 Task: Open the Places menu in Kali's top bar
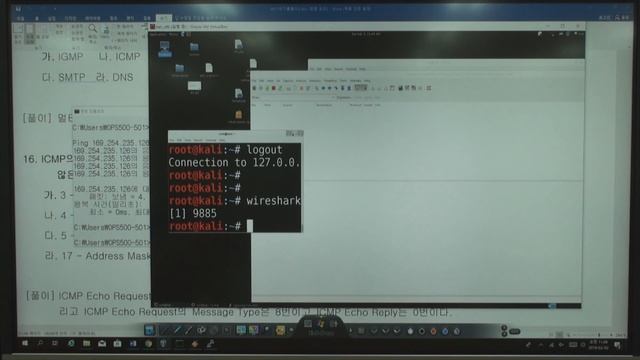[173, 35]
